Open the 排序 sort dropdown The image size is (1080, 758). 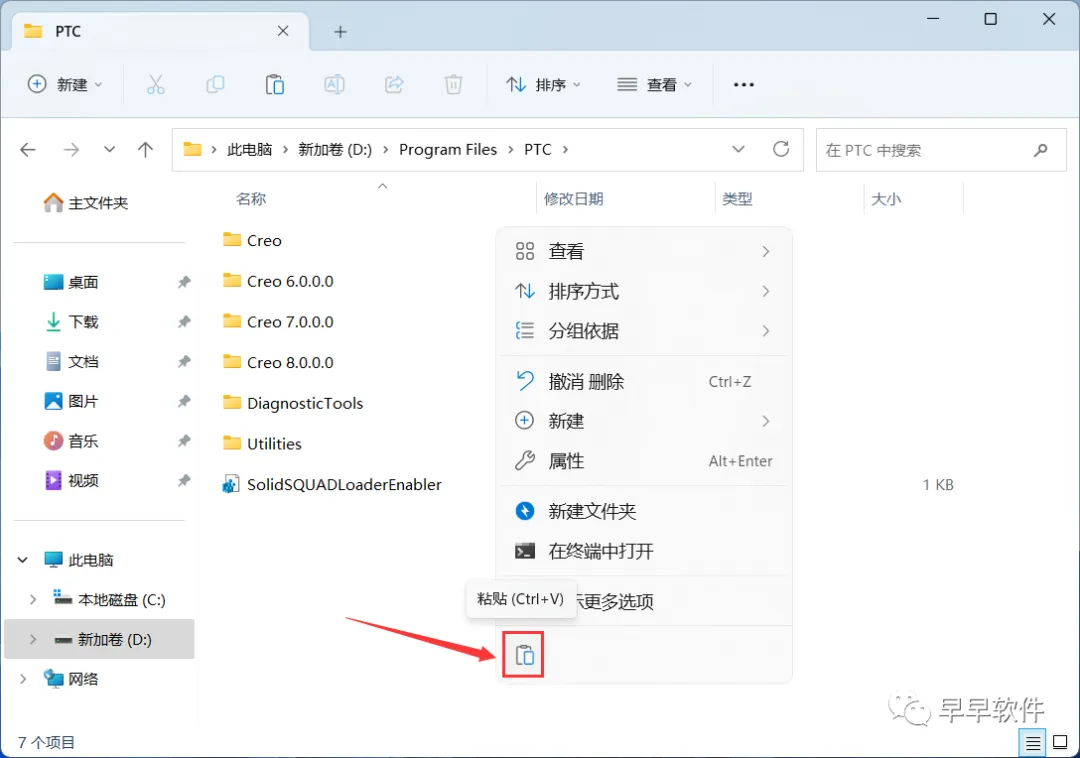[543, 85]
